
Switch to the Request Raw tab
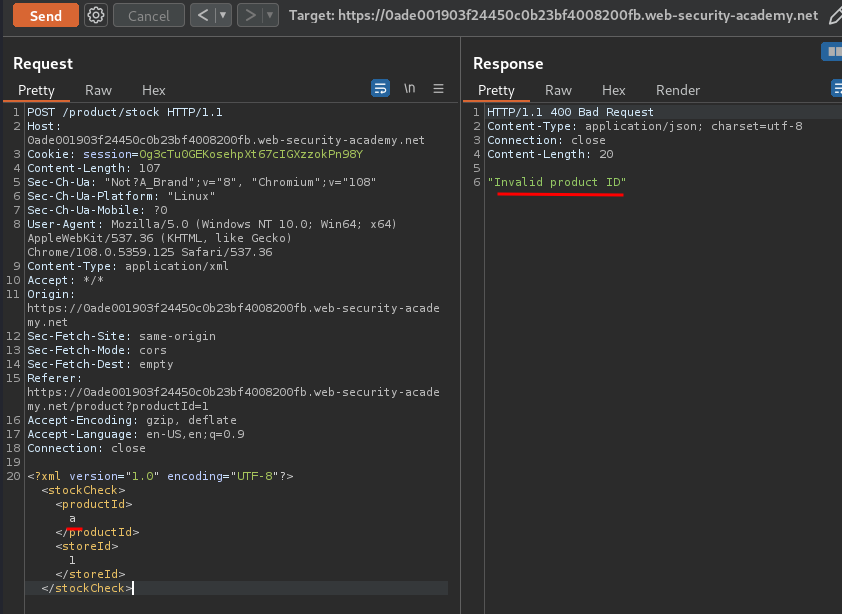[98, 90]
